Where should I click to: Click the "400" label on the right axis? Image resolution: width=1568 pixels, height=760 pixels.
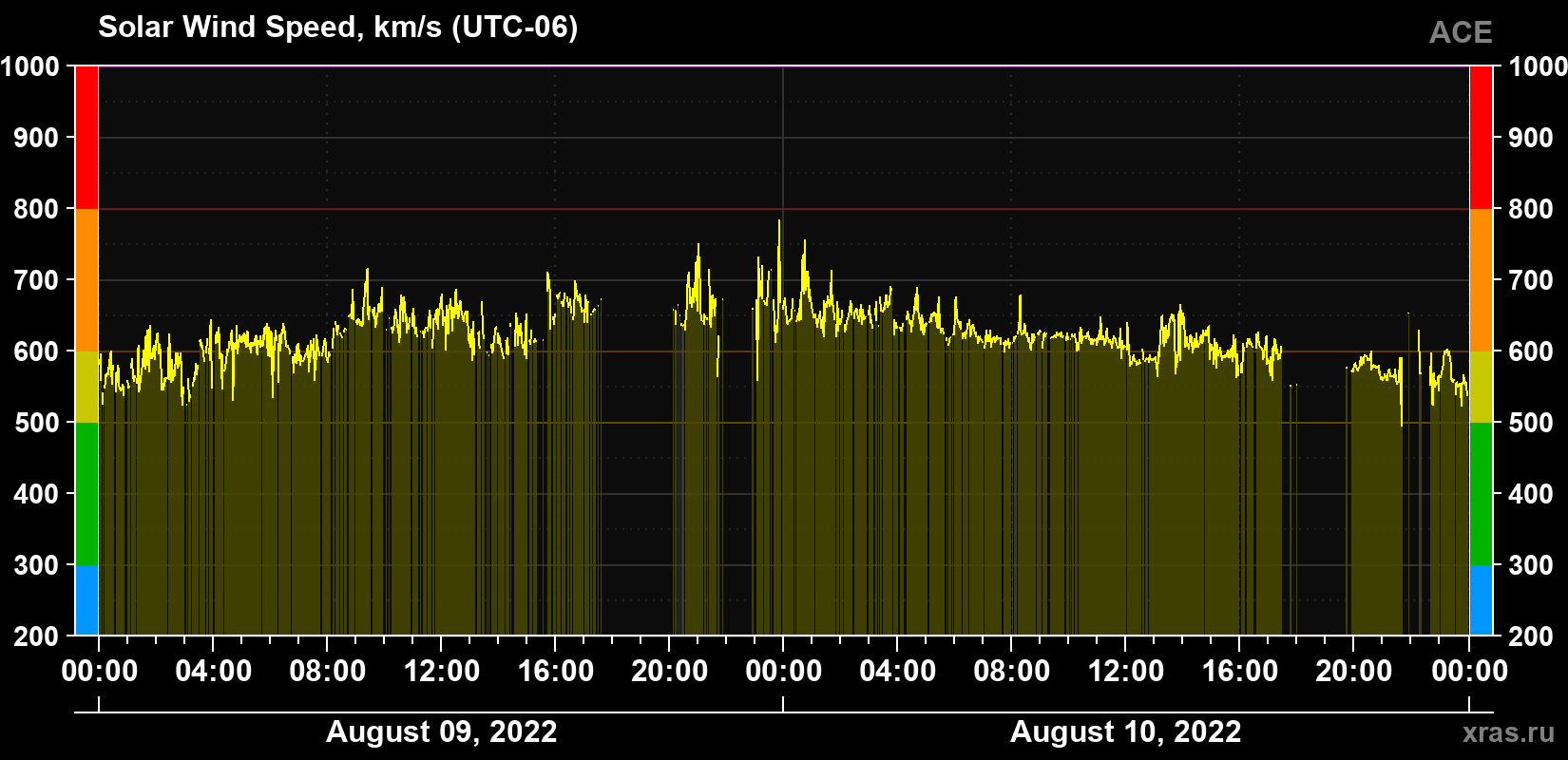pyautogui.click(x=1531, y=494)
